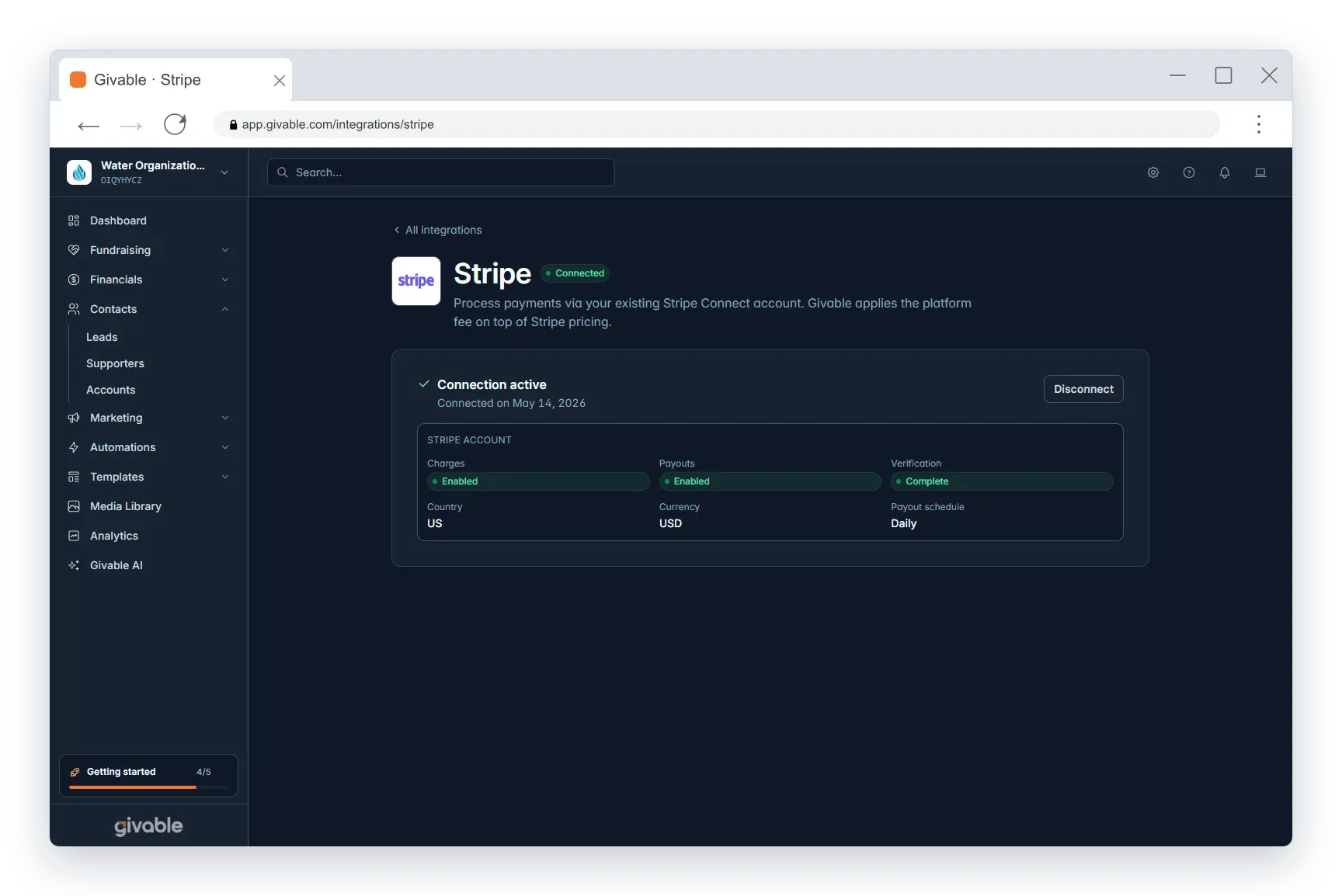The height and width of the screenshot is (896, 1342).
Task: Click the givable logo in the sidebar footer
Action: (148, 826)
